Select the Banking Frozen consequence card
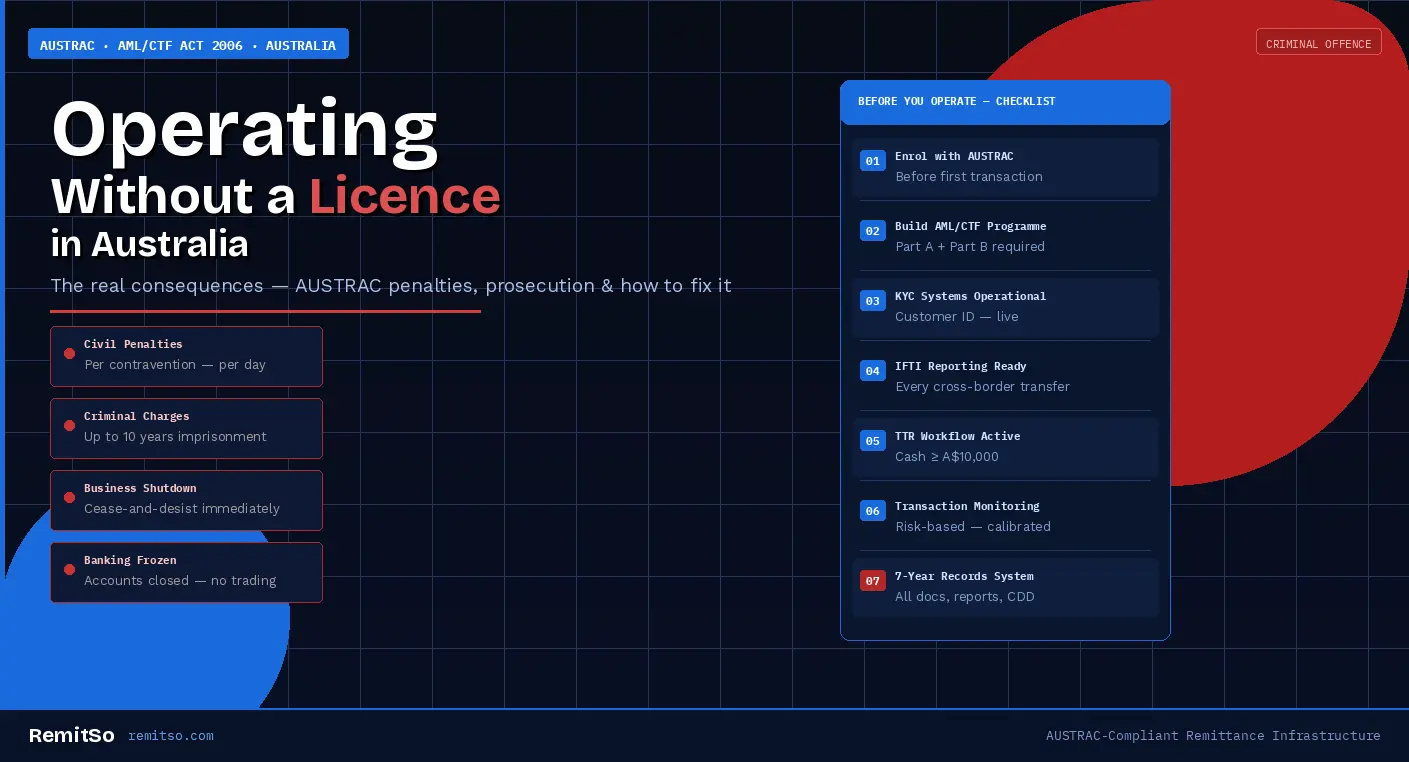The image size is (1409, 762). (186, 572)
